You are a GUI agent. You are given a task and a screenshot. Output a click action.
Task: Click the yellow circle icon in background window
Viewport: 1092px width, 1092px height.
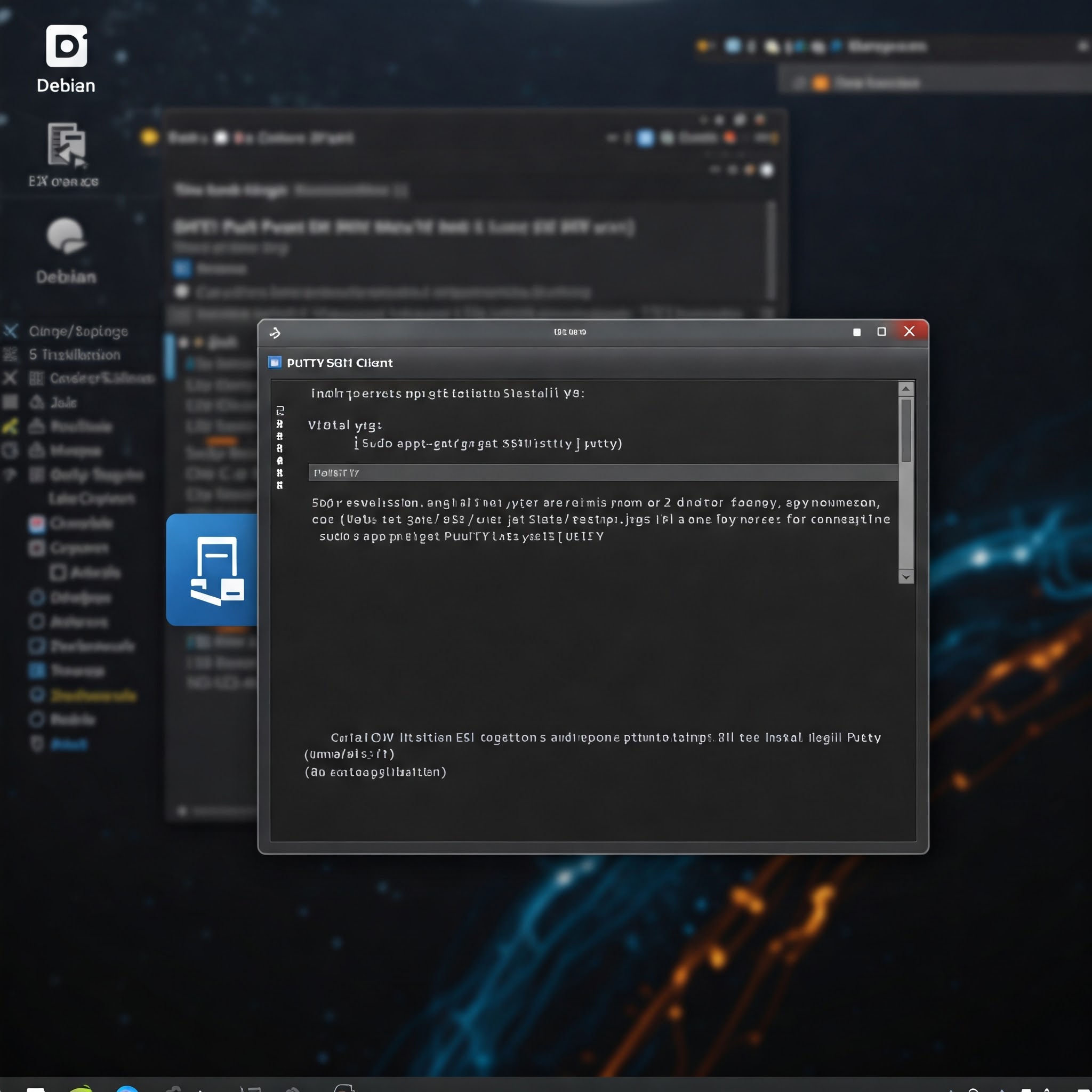pyautogui.click(x=149, y=137)
